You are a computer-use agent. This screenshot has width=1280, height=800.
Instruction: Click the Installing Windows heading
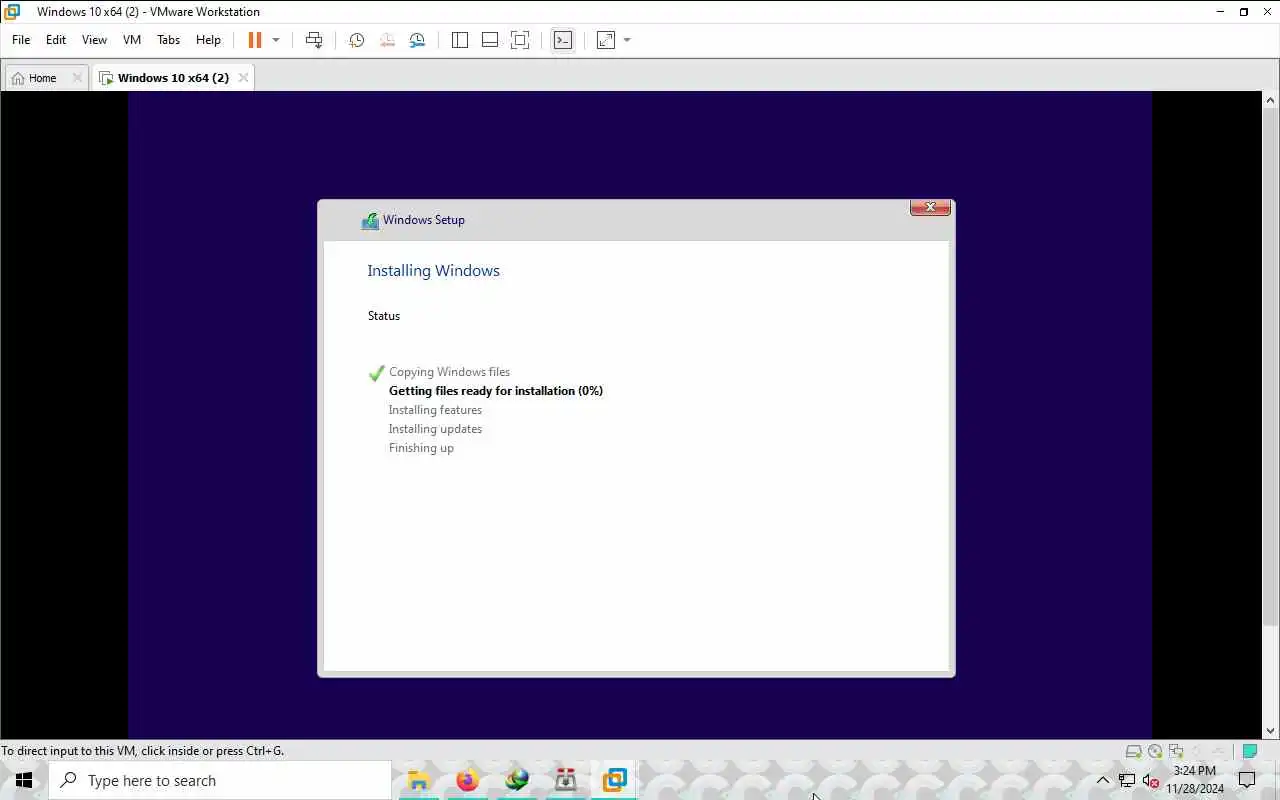click(x=433, y=271)
